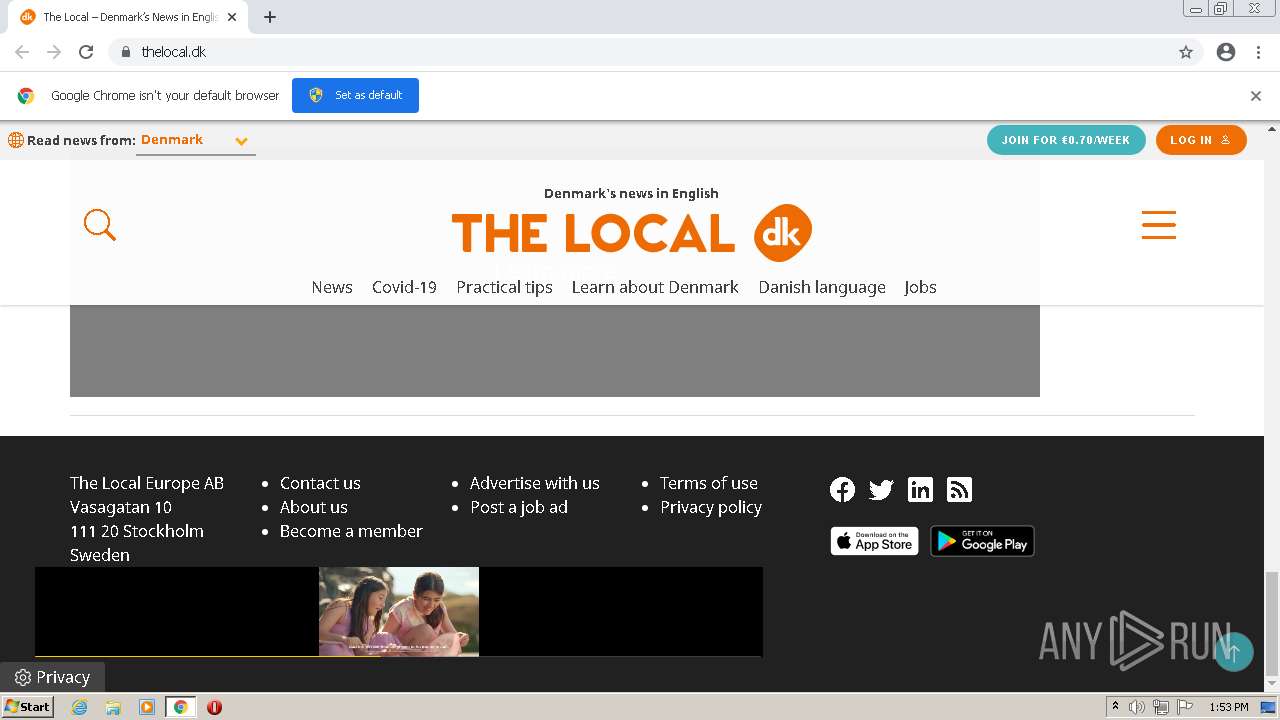Open the RSS feed icon
Screen dimensions: 1280x720
point(959,489)
